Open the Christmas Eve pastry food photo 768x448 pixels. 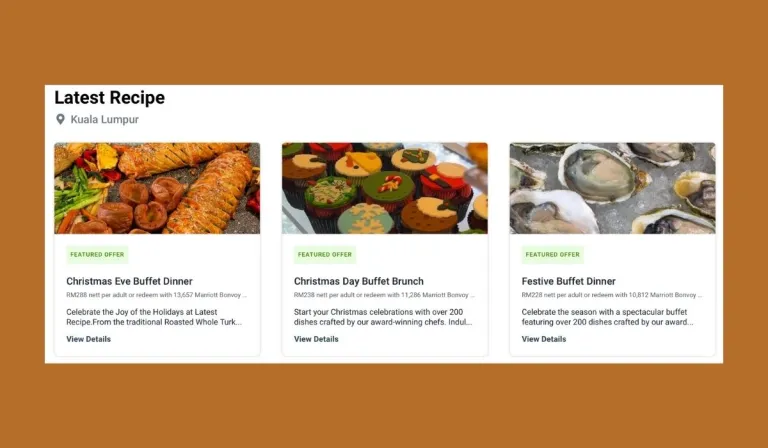coord(157,188)
